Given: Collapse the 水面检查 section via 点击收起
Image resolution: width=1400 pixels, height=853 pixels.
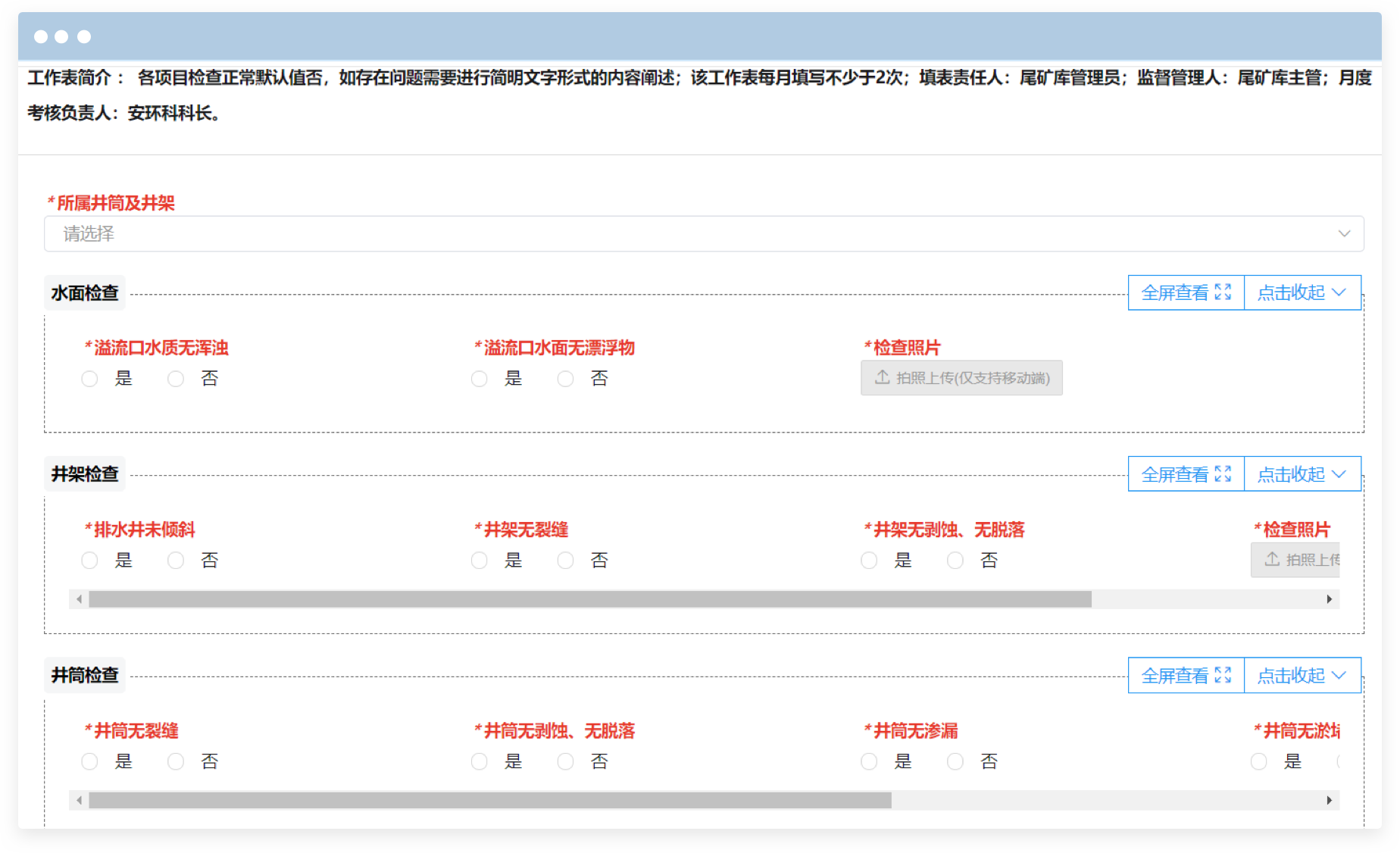Looking at the screenshot, I should [1302, 292].
